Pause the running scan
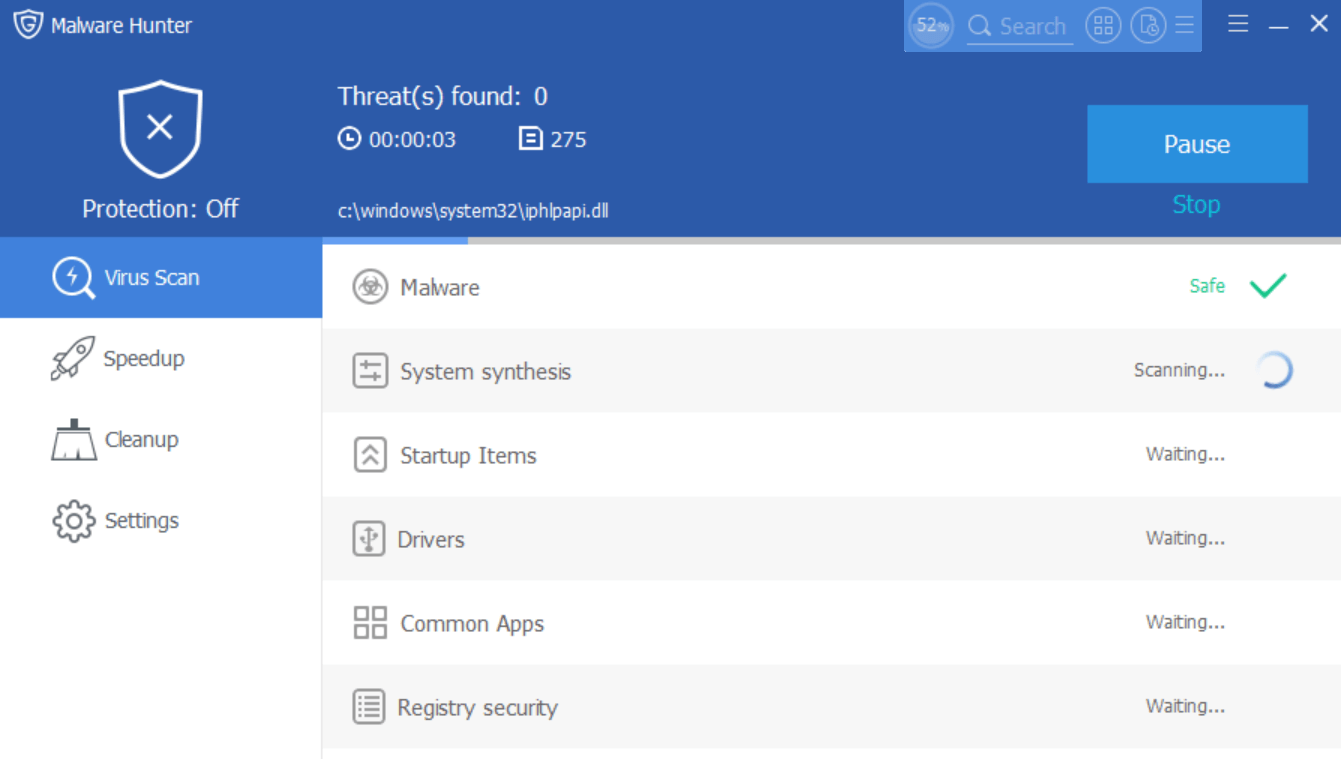 pos(1197,144)
